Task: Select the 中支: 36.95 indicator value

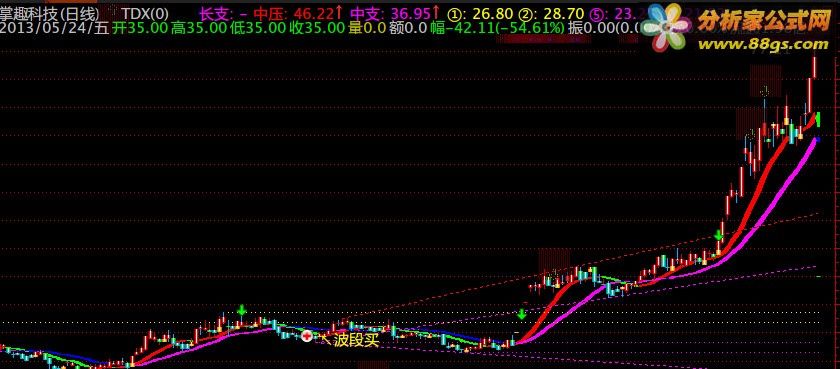Action: (396, 12)
